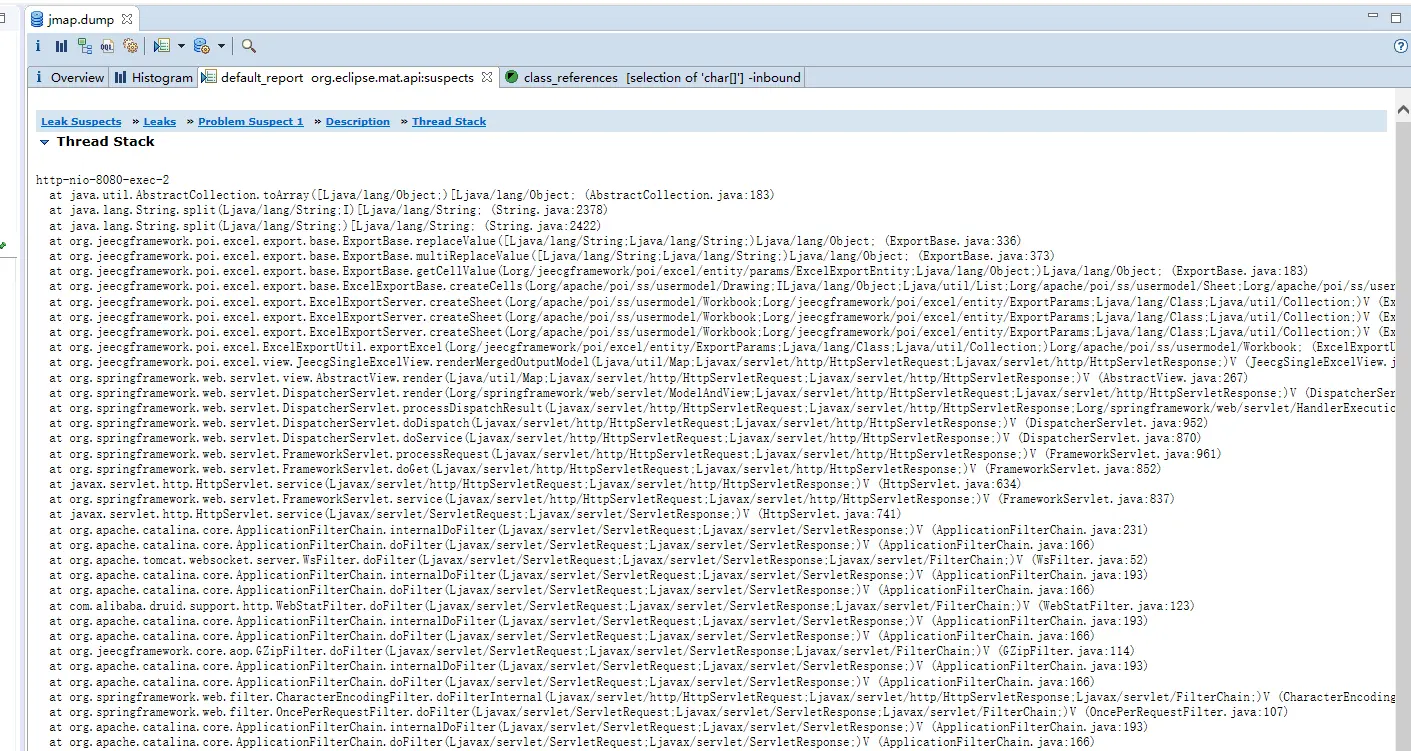Follow the Leak Suspects breadcrumb link
Viewport: 1411px width, 751px height.
tap(81, 122)
